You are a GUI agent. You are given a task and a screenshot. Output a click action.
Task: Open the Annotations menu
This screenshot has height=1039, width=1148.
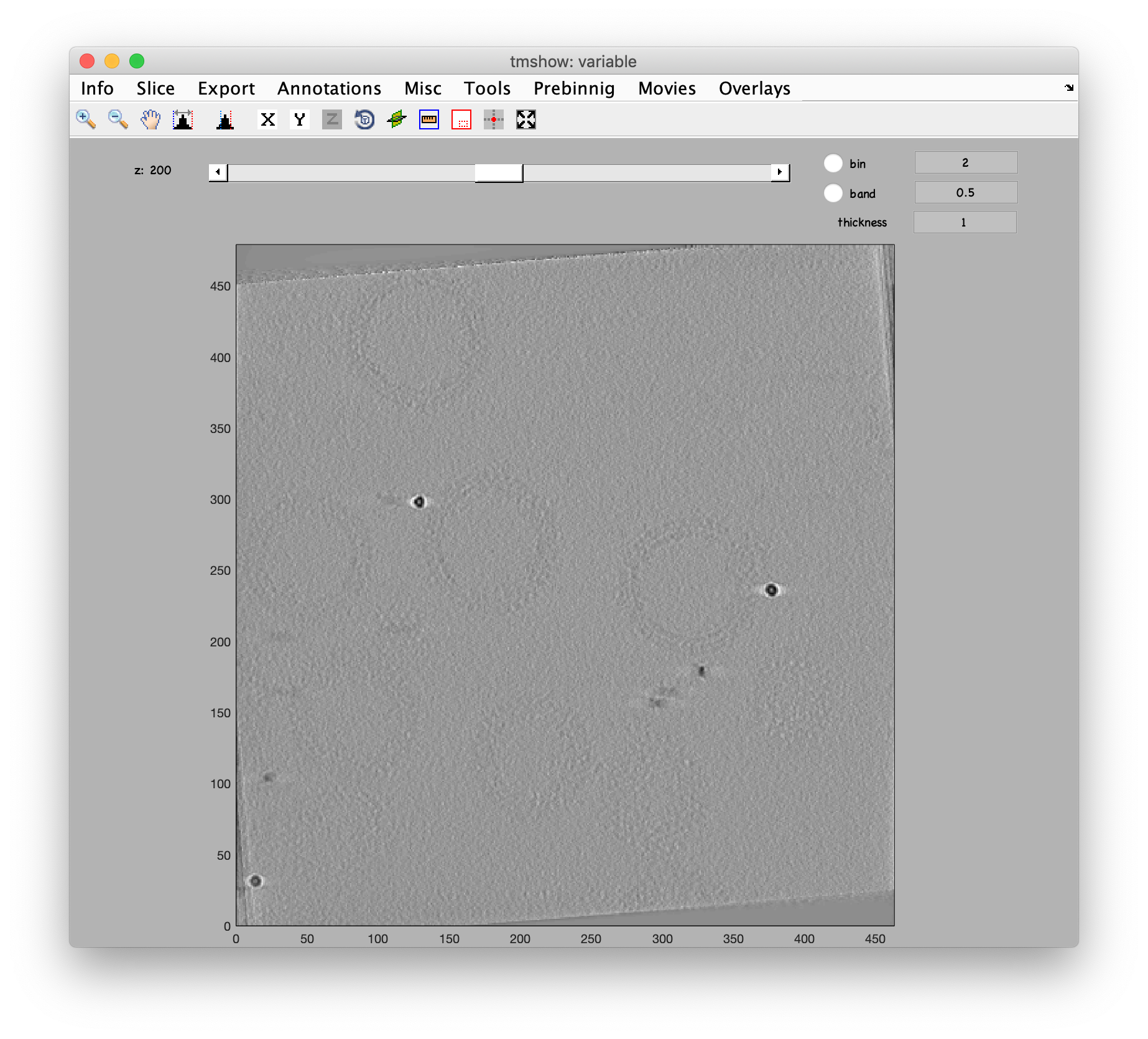pyautogui.click(x=329, y=88)
